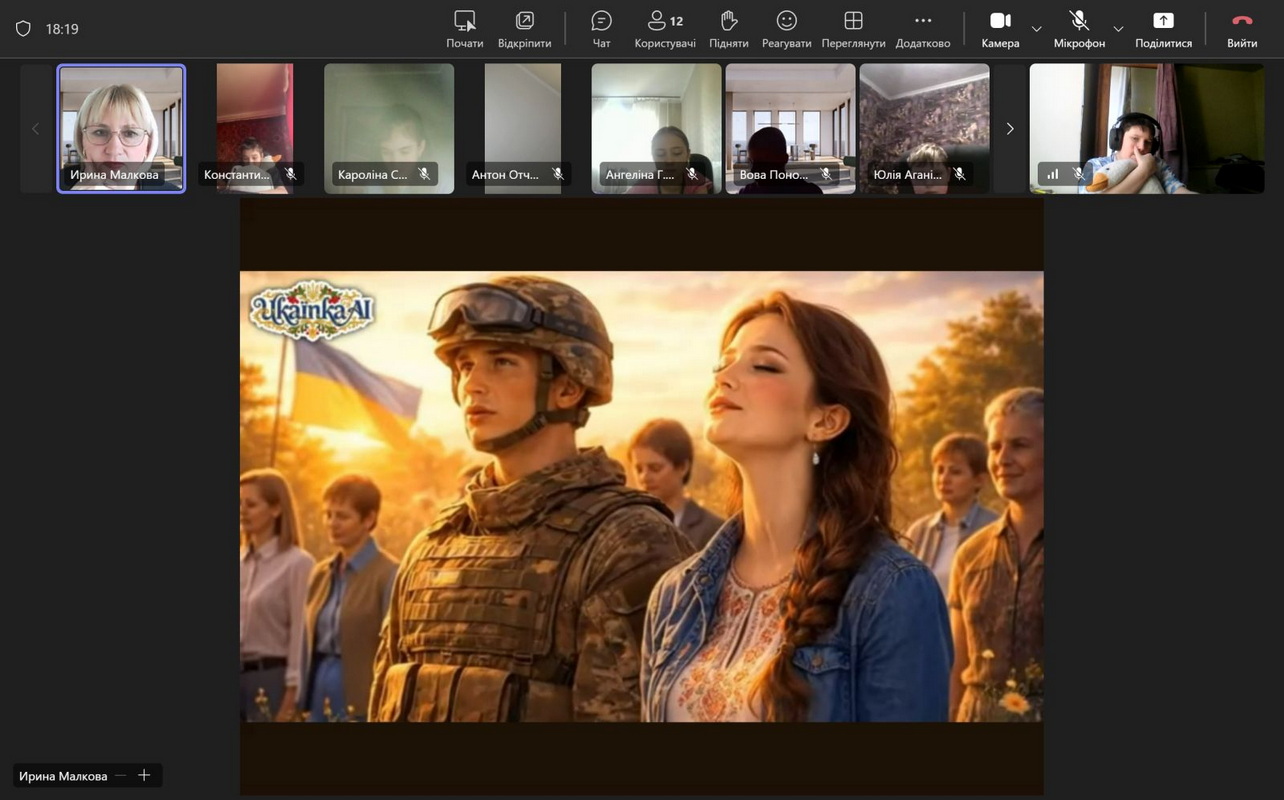Image resolution: width=1284 pixels, height=800 pixels.
Task: Zoom out with minus next to Ирина Малкова
Action: click(x=121, y=775)
